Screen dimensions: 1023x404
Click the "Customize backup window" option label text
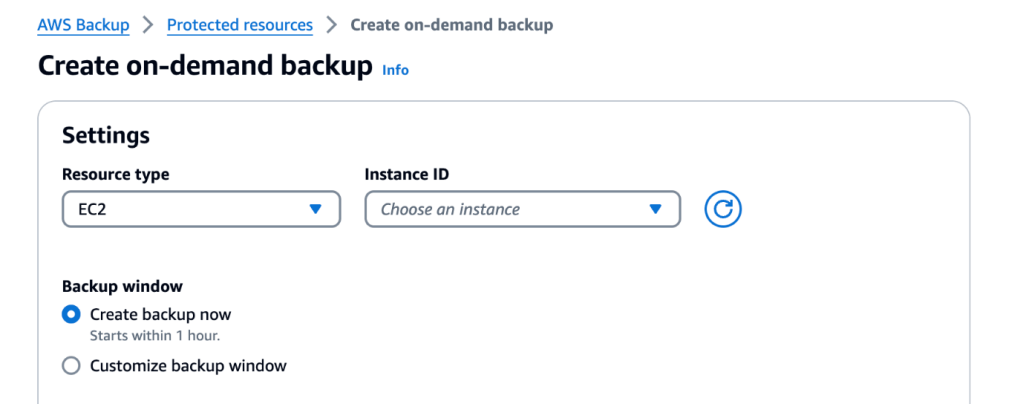(188, 366)
